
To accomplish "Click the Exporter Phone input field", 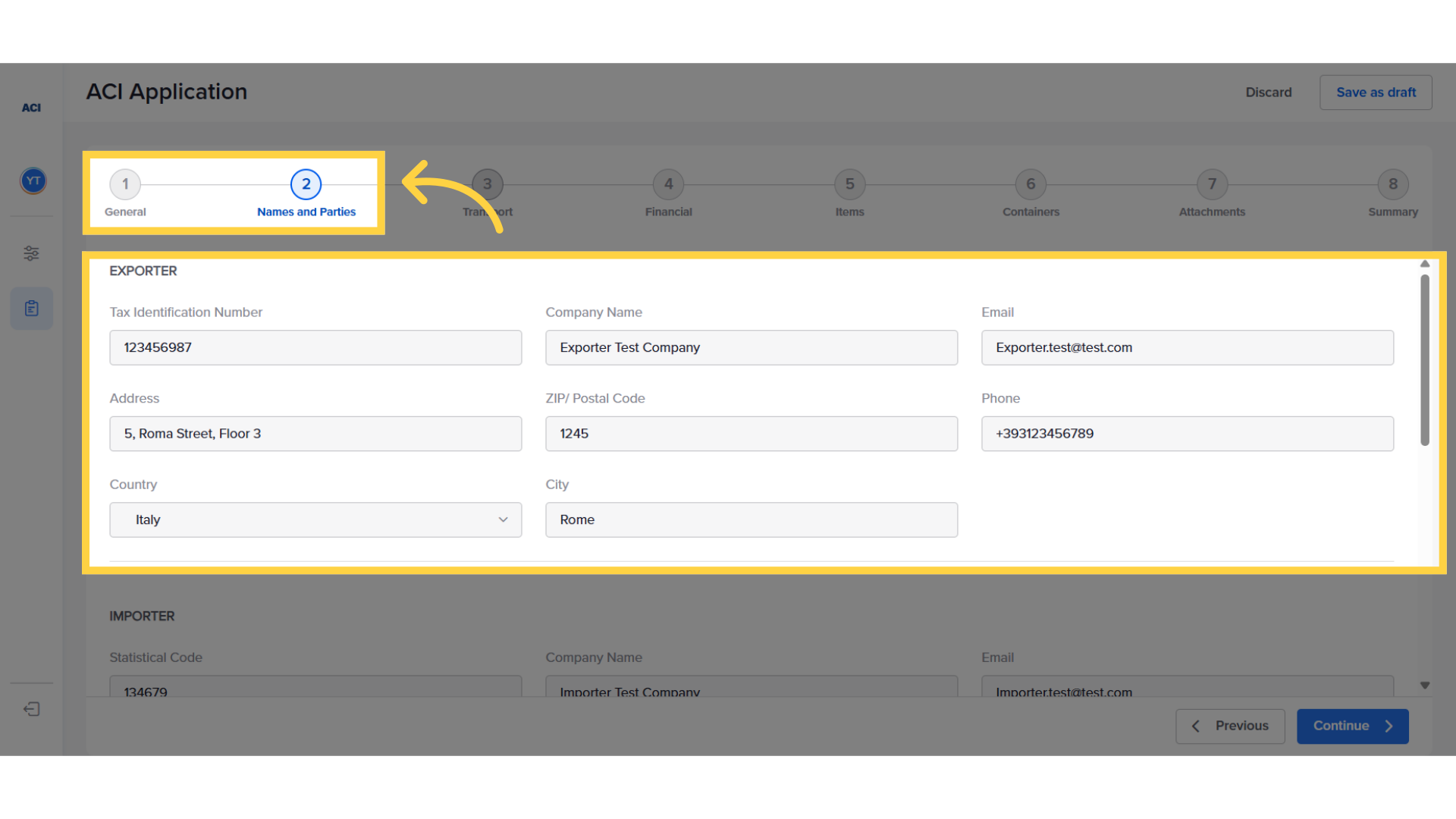I will click(1187, 434).
